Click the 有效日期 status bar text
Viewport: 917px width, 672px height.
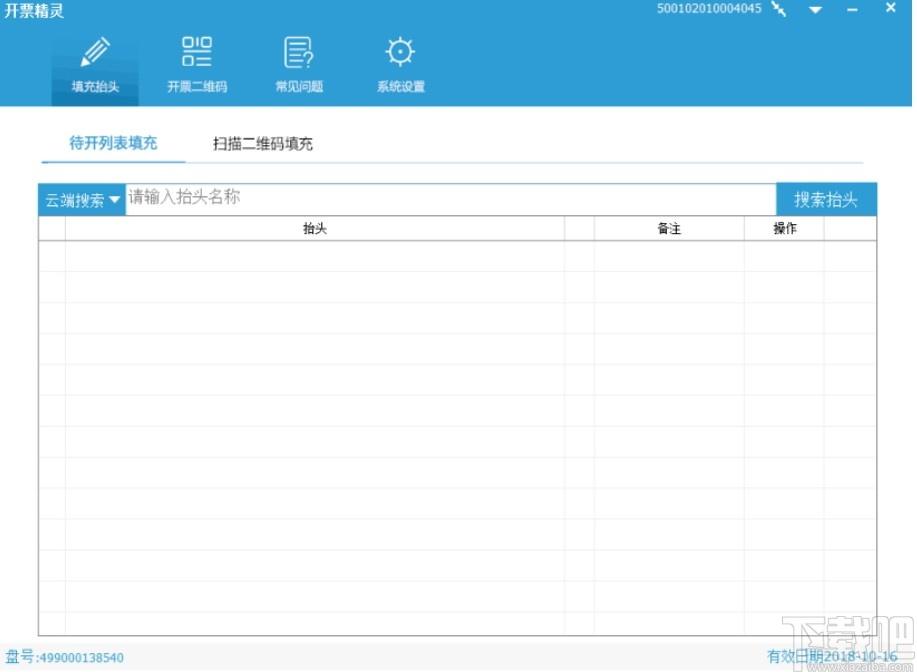(832, 657)
